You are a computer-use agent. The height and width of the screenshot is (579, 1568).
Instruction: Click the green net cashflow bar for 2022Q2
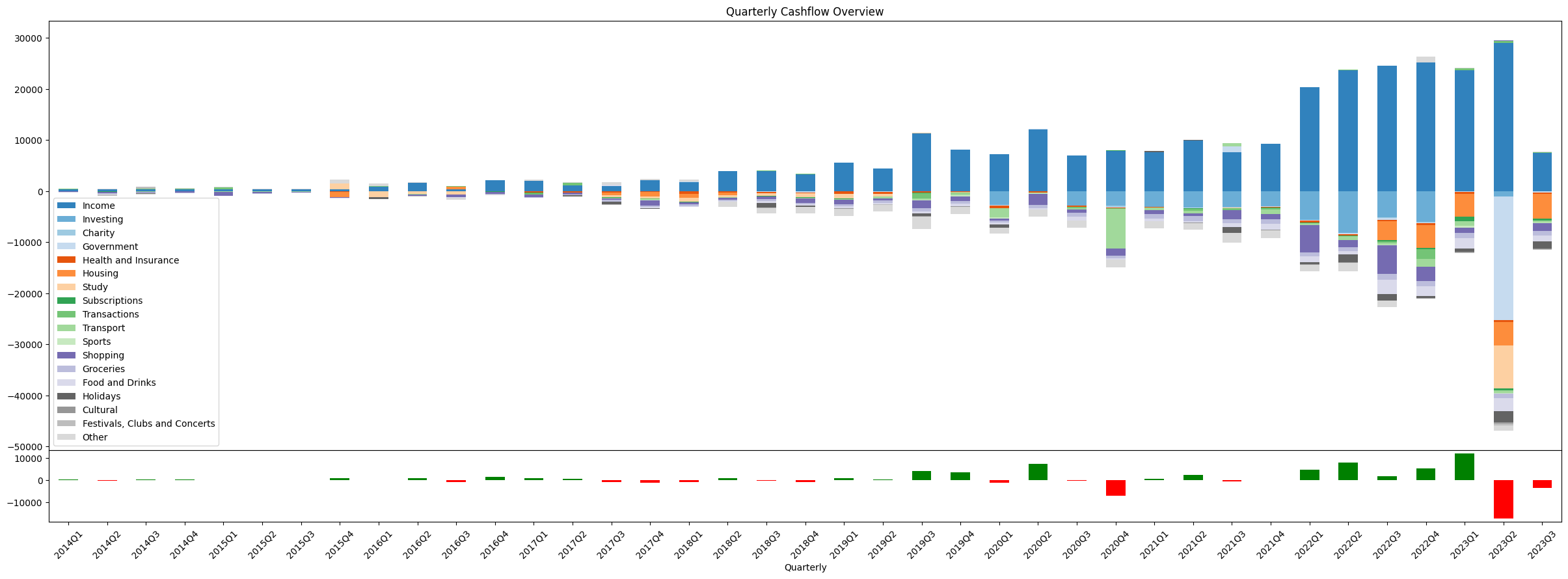(1348, 472)
